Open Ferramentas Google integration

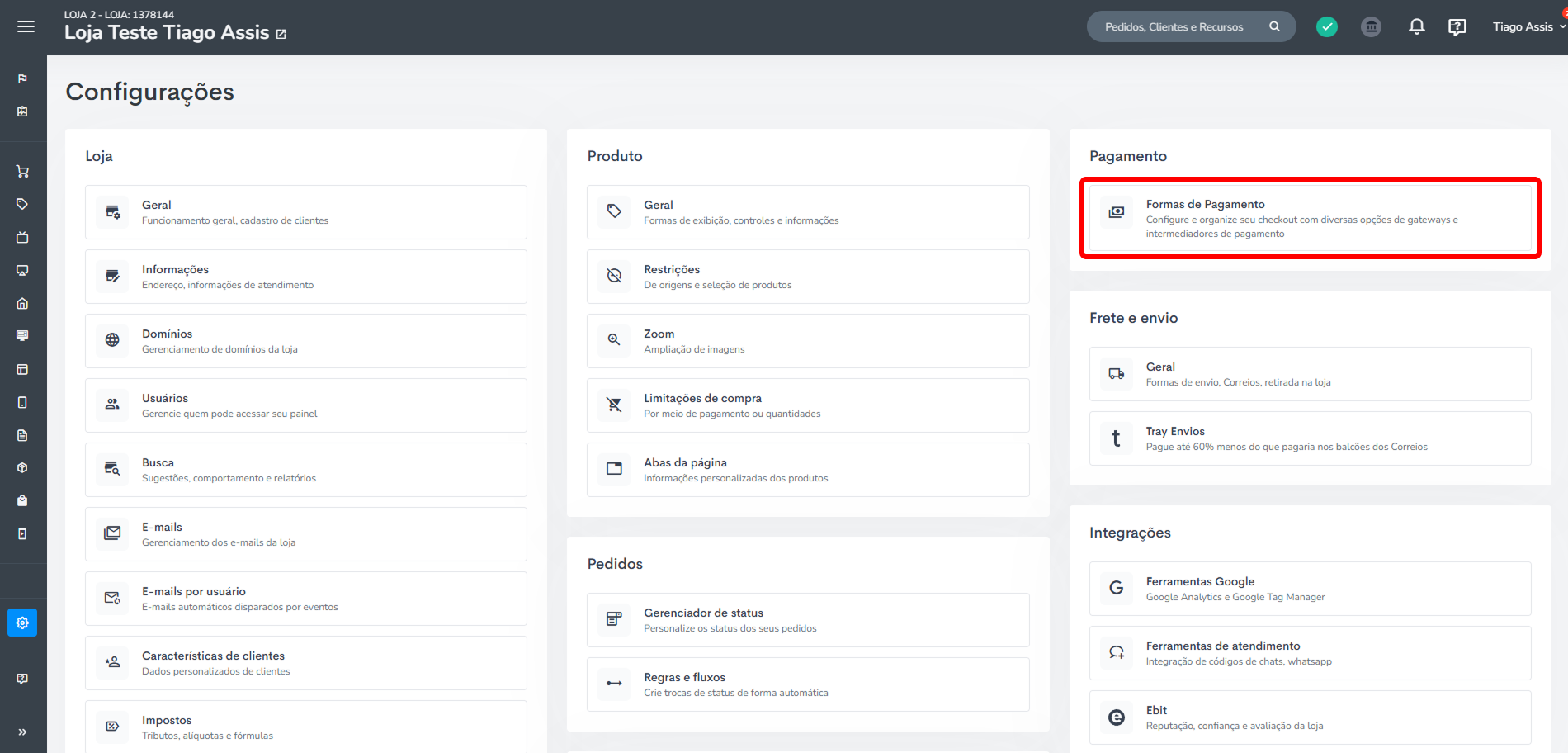pyautogui.click(x=1310, y=589)
